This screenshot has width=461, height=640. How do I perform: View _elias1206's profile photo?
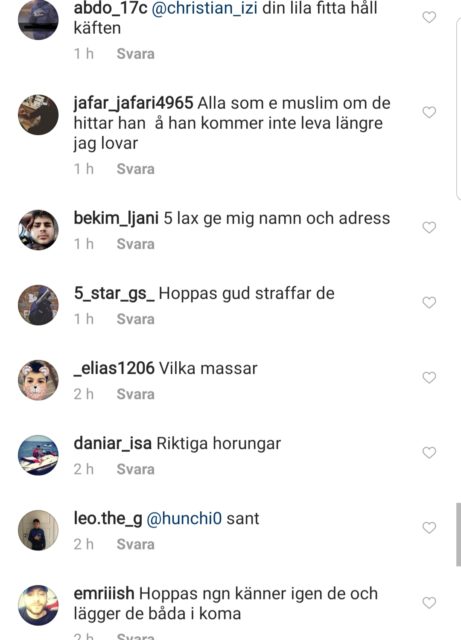(x=38, y=380)
